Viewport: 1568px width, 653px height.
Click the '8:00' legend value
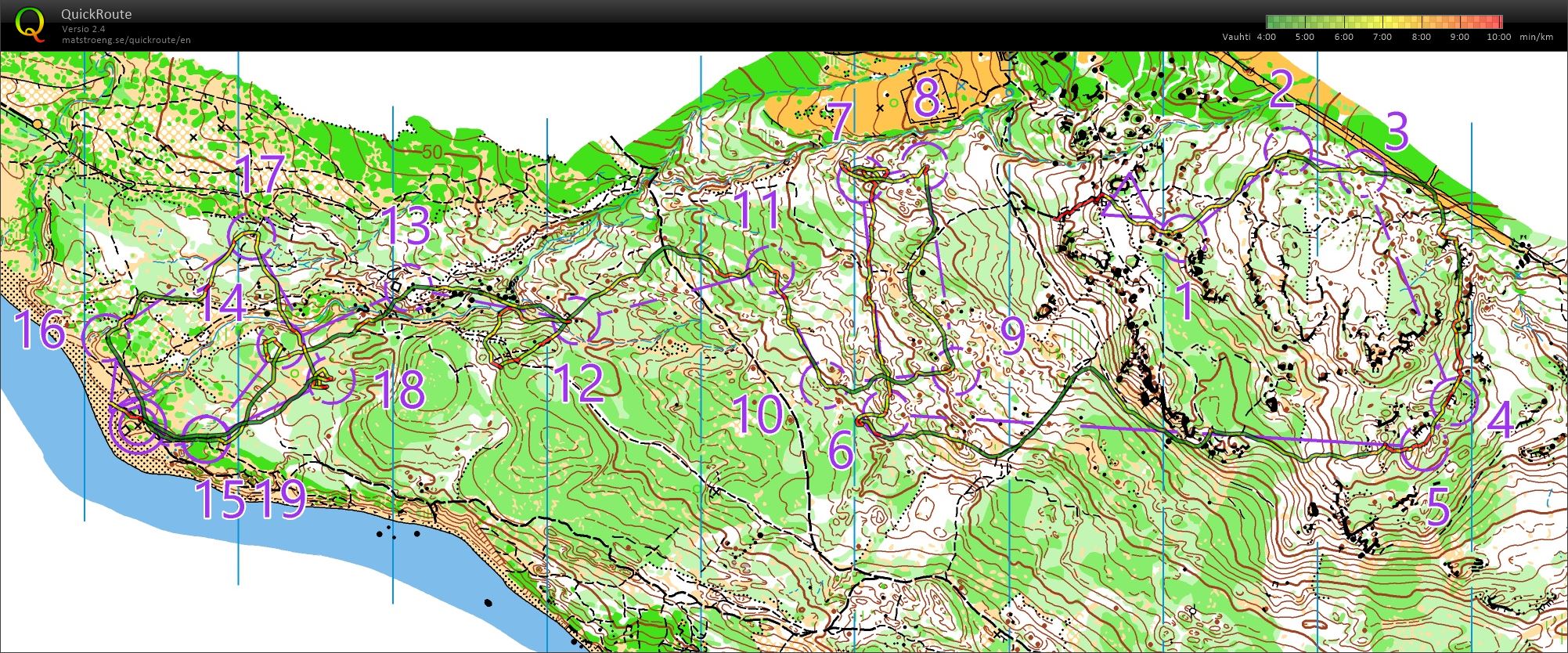pos(1422,37)
